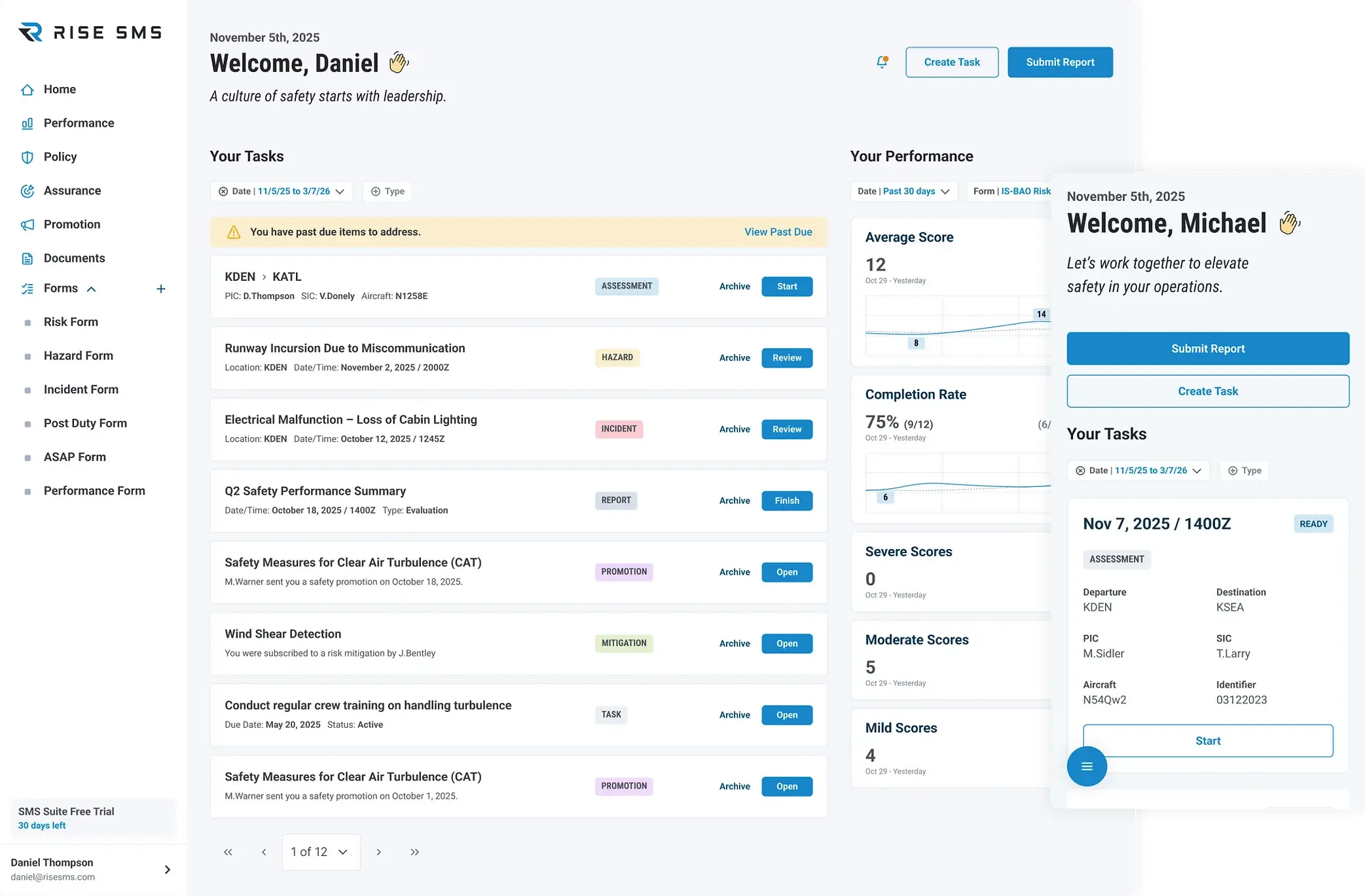Expand Daniel Thompson's profile arrow
Viewport: 1365px width, 896px height.
coord(167,869)
